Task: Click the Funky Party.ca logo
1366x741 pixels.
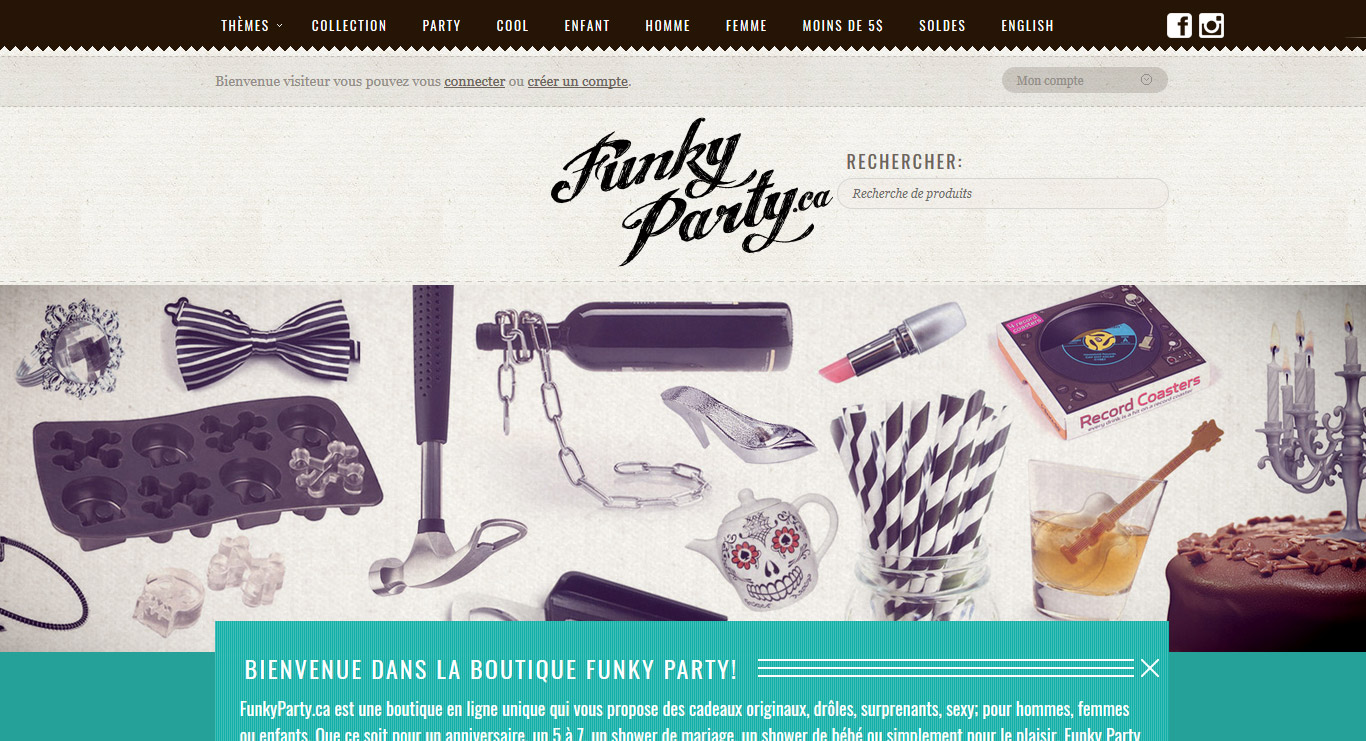Action: click(691, 192)
